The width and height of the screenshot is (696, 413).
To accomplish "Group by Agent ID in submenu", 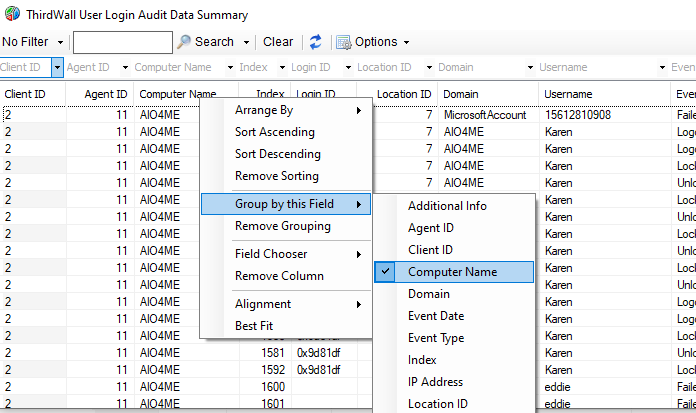I will click(x=454, y=228).
